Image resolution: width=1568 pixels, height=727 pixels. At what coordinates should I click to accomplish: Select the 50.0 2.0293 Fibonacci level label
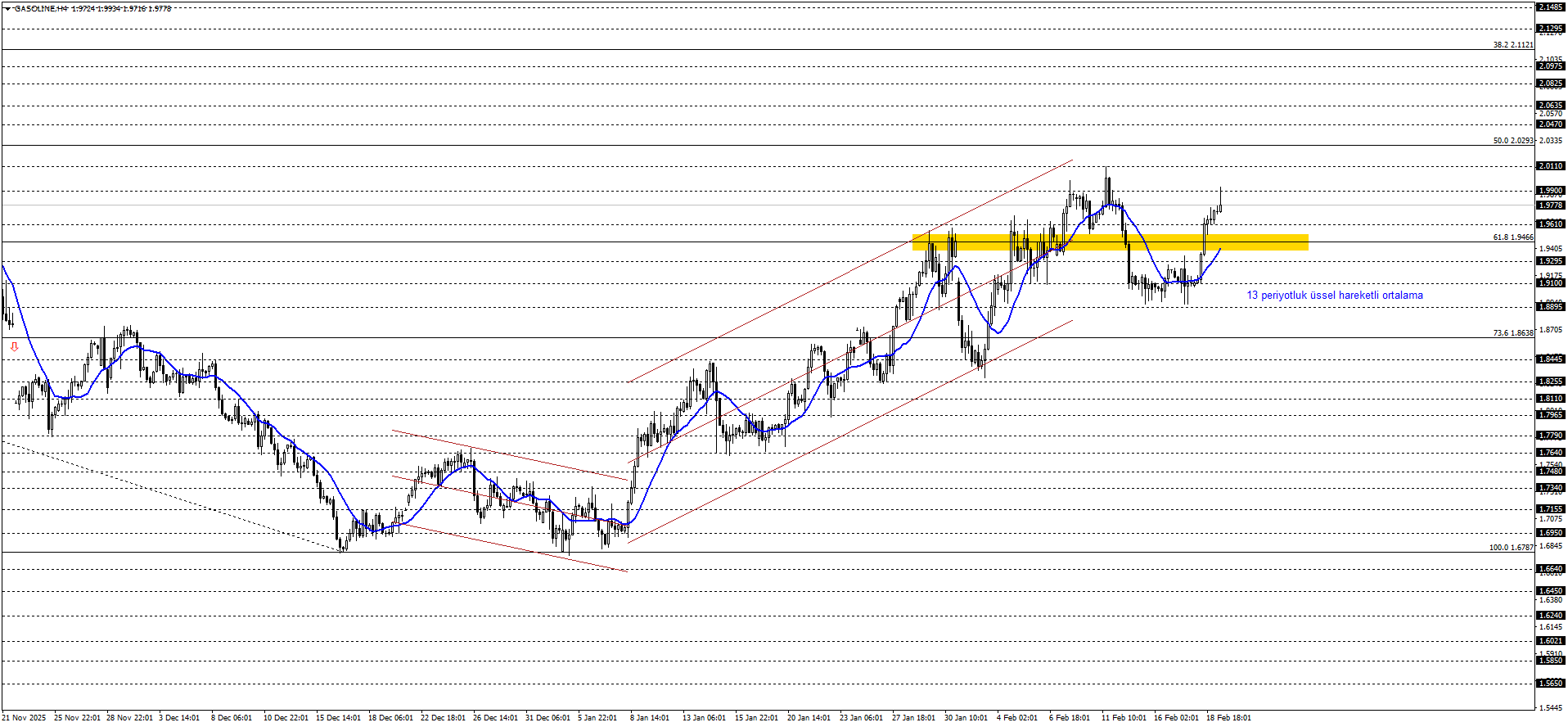(x=1512, y=141)
